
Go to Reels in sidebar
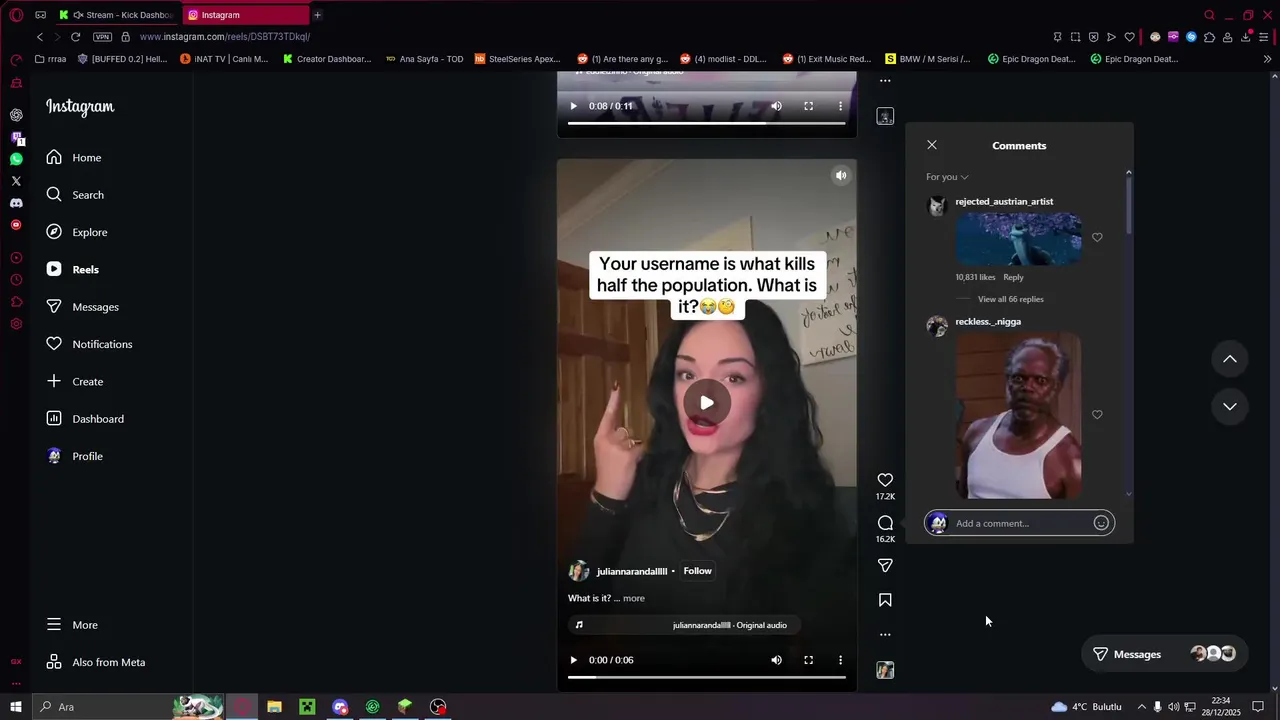tap(72, 269)
